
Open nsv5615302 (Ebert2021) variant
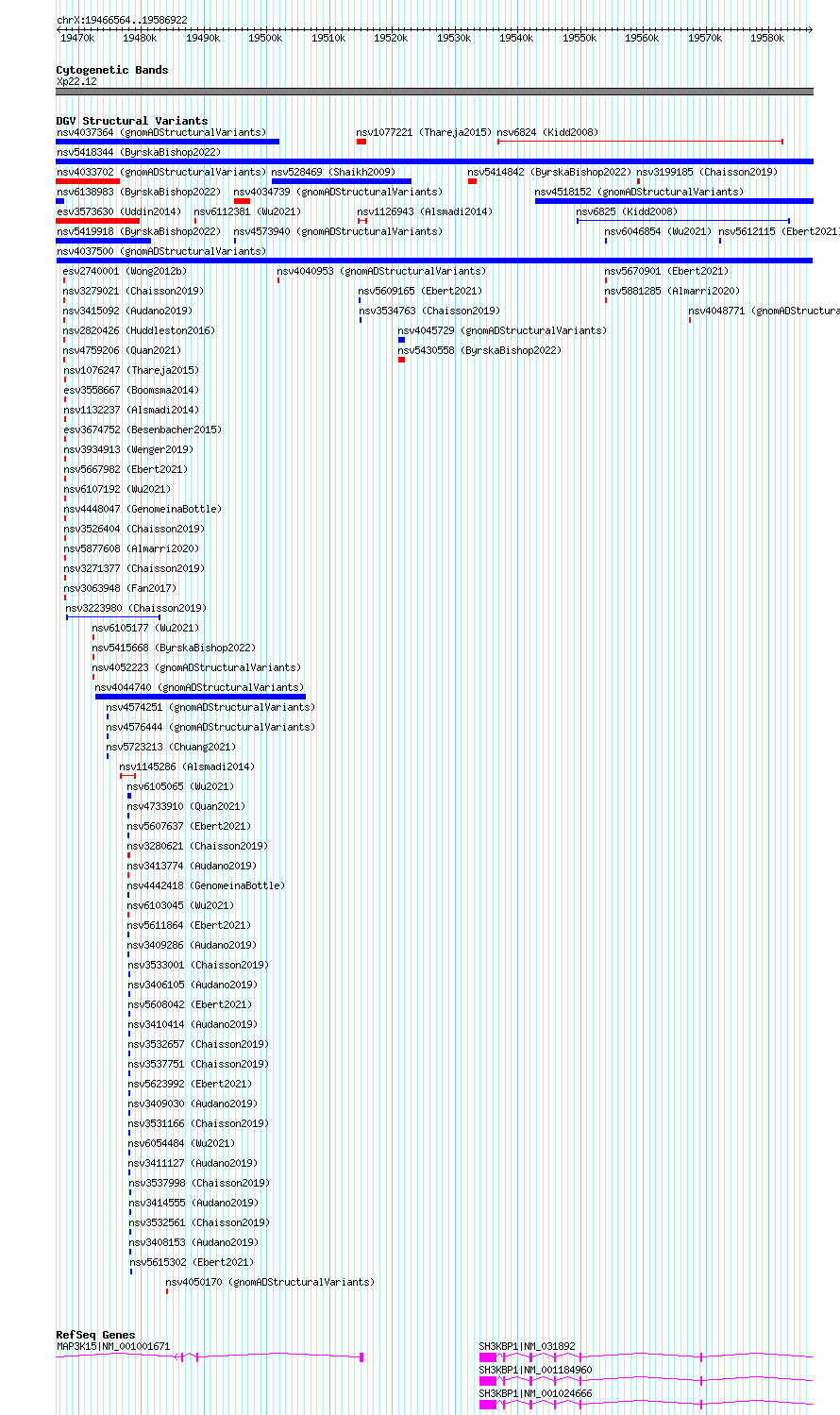point(192,1263)
